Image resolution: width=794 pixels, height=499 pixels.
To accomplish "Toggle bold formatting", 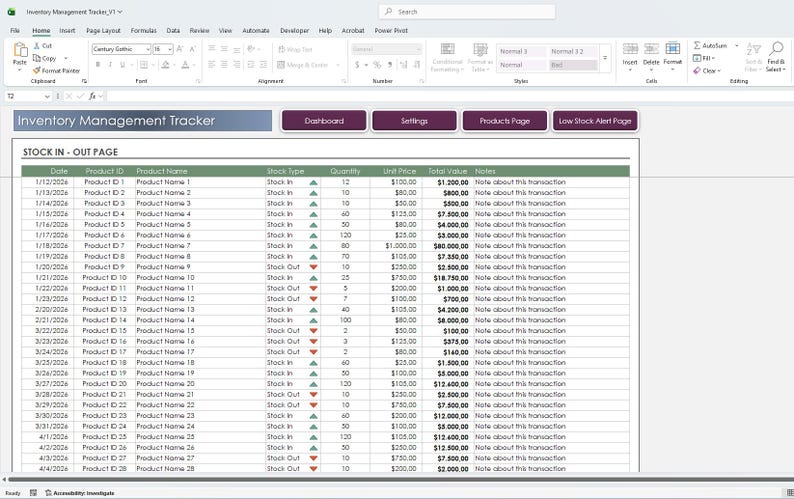I will coord(98,65).
